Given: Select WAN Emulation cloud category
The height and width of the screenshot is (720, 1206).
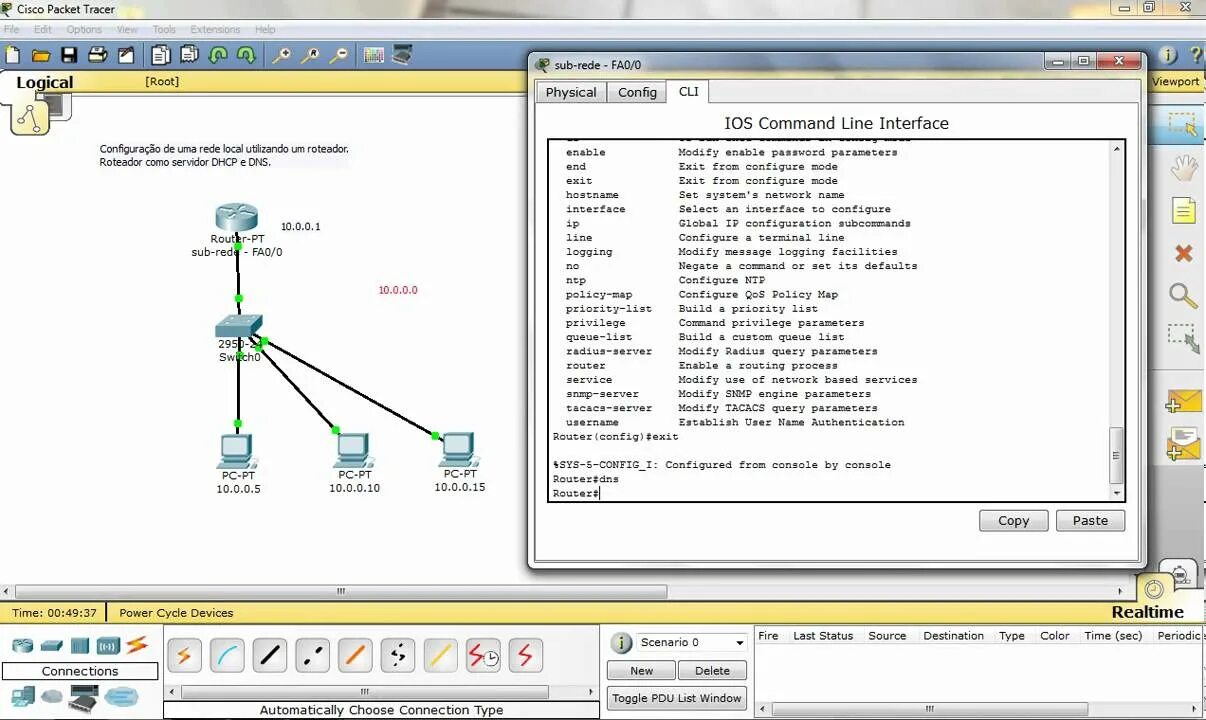Looking at the screenshot, I should point(52,697).
